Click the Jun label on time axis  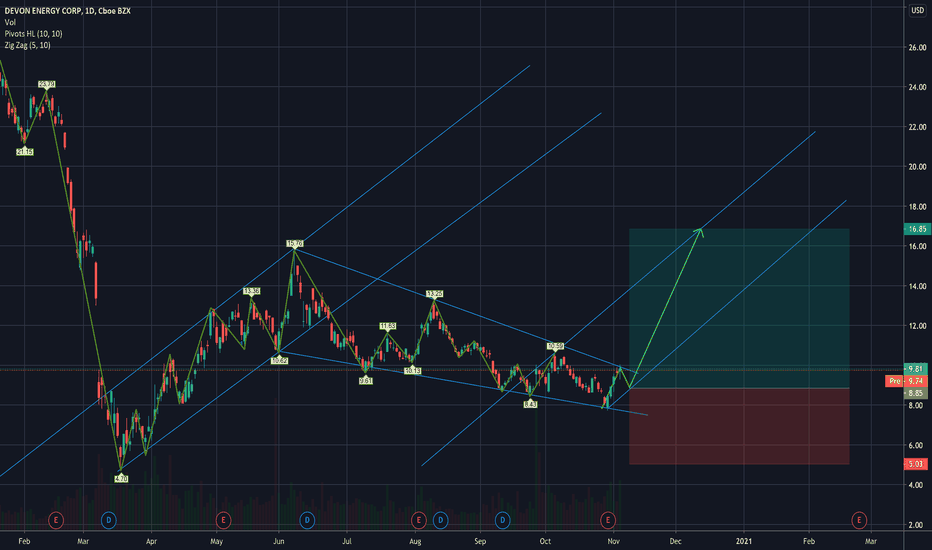click(279, 541)
